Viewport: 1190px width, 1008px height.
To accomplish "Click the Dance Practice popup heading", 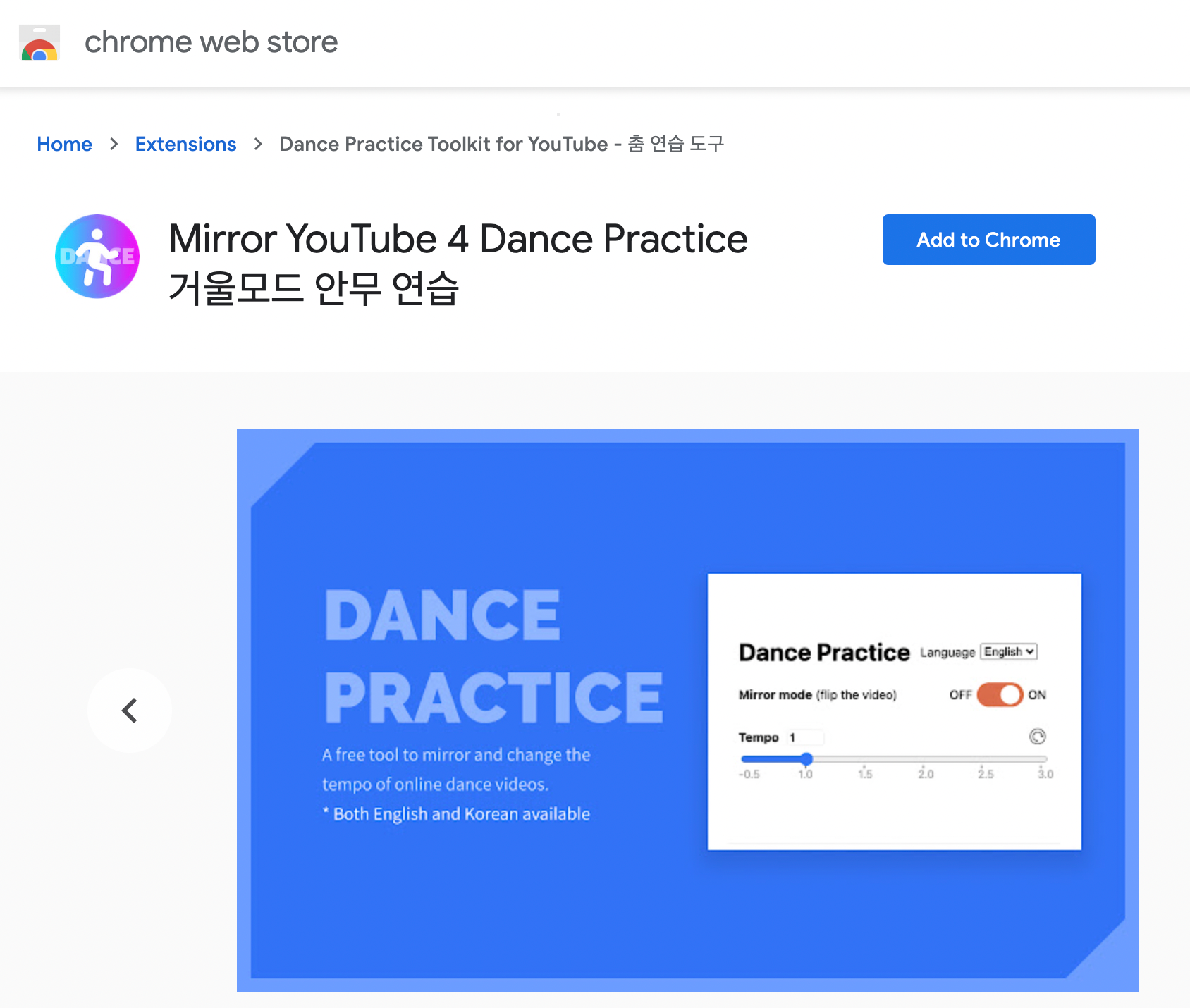I will pyautogui.click(x=823, y=652).
